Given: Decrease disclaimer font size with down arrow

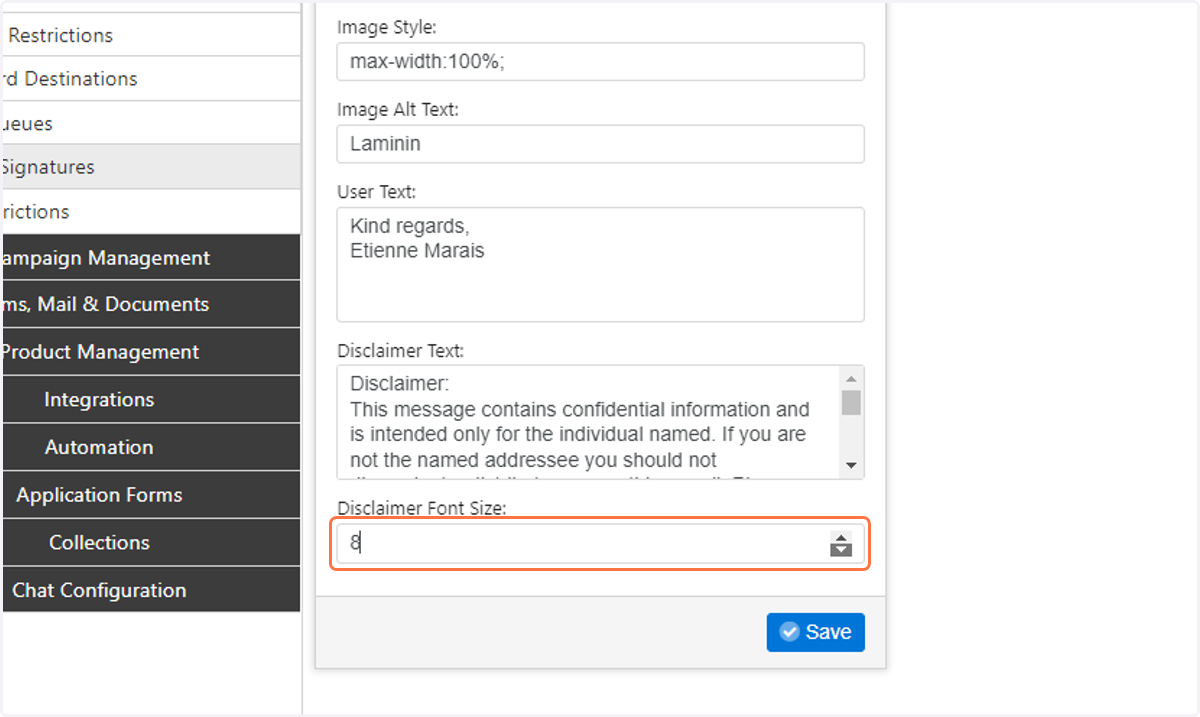Looking at the screenshot, I should [x=841, y=549].
